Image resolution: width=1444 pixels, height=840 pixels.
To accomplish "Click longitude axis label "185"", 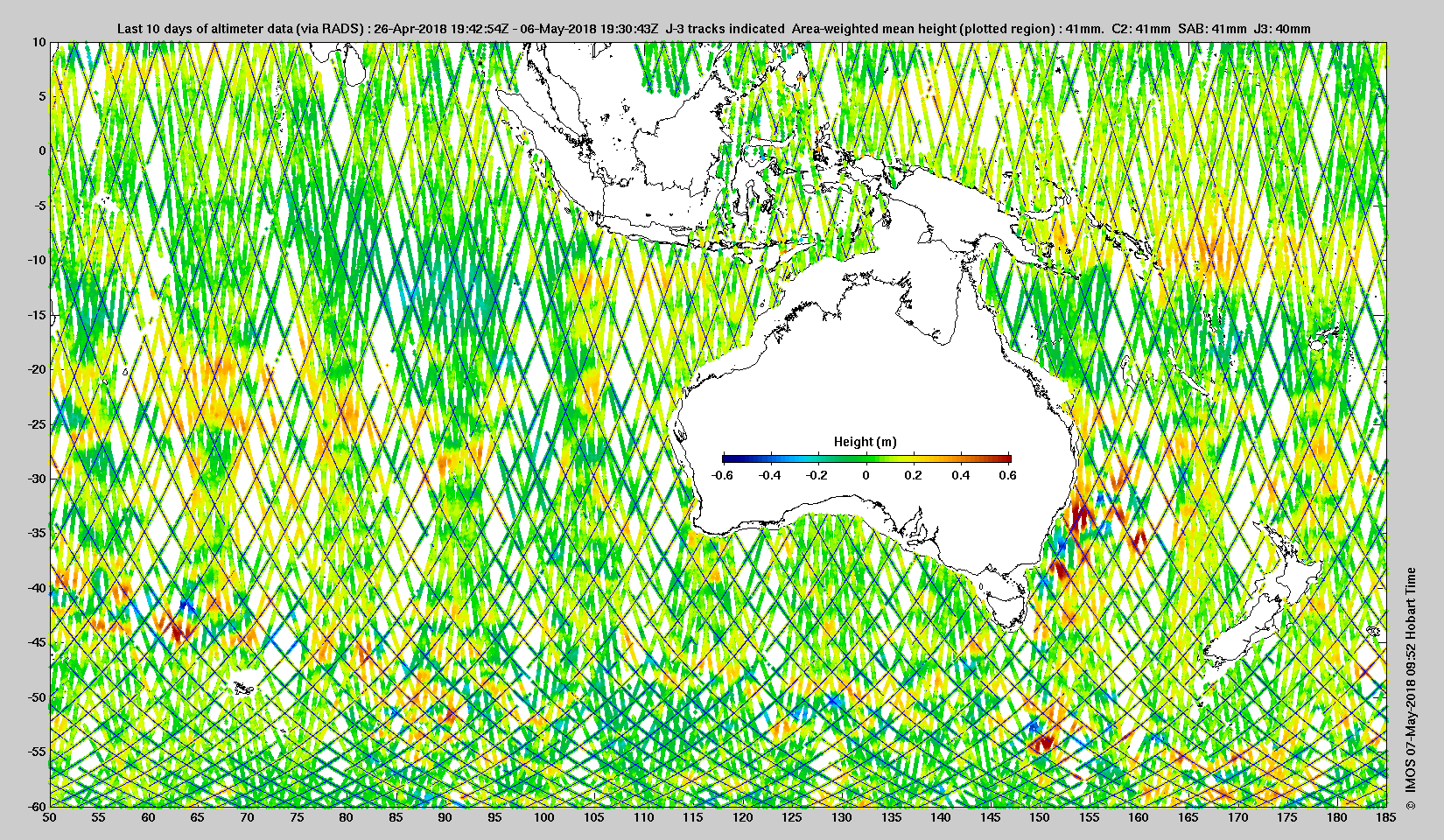I will 1386,817.
